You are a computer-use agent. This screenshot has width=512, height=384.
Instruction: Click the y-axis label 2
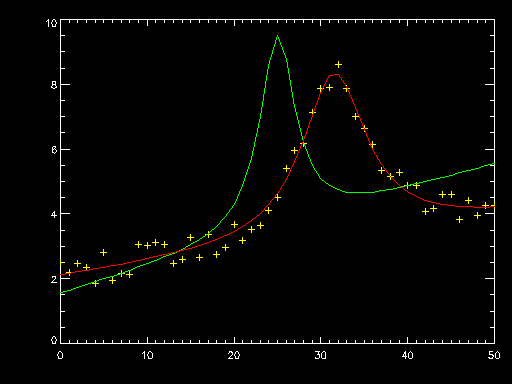click(x=54, y=279)
